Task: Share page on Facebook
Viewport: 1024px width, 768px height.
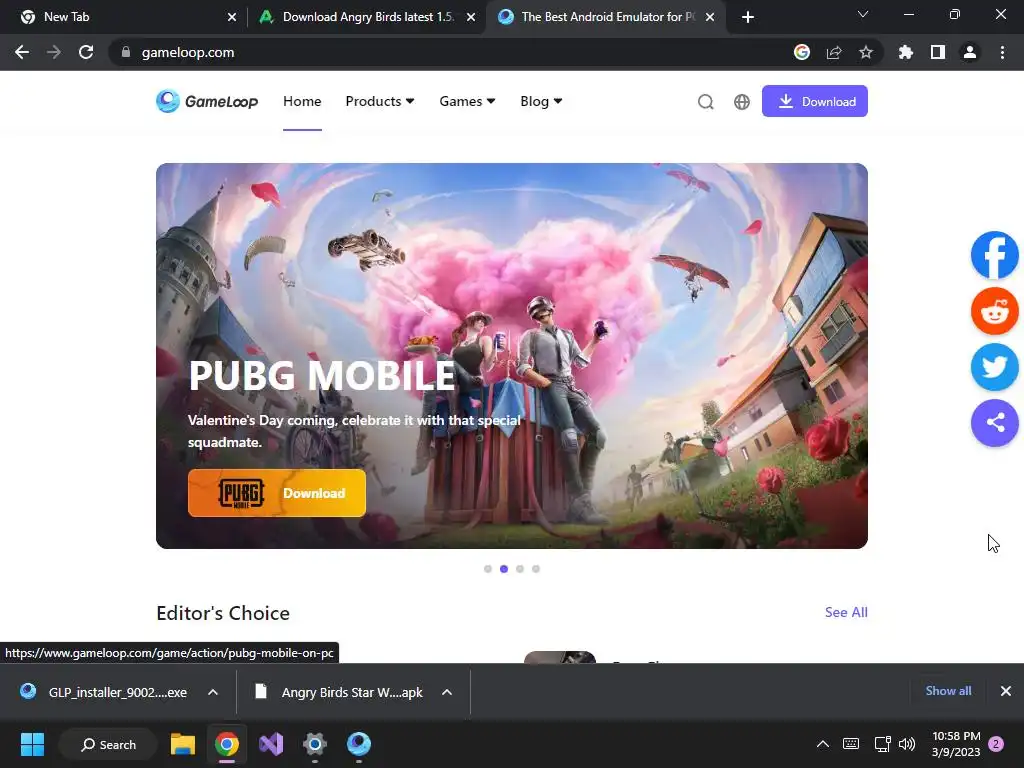Action: 995,255
